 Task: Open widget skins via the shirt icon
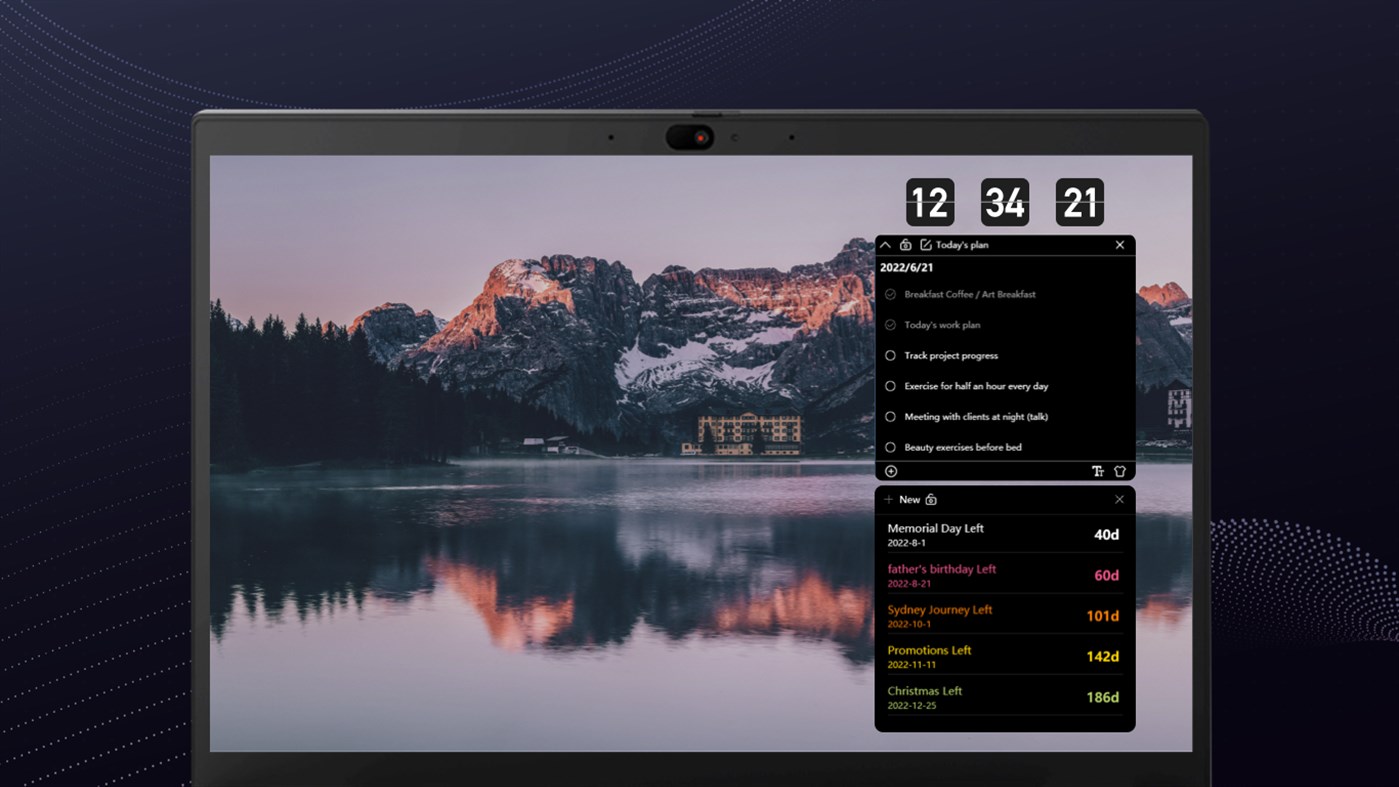[x=1119, y=470]
